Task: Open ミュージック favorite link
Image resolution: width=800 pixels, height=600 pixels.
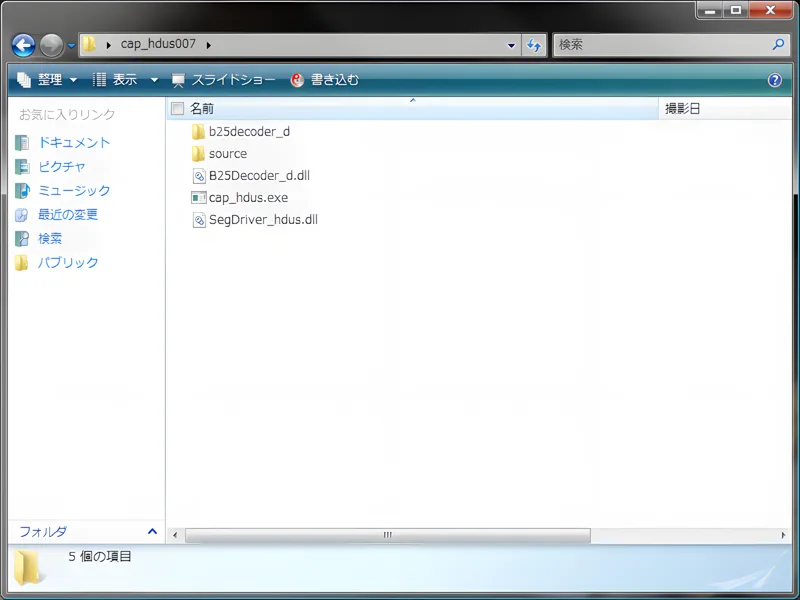Action: (73, 191)
